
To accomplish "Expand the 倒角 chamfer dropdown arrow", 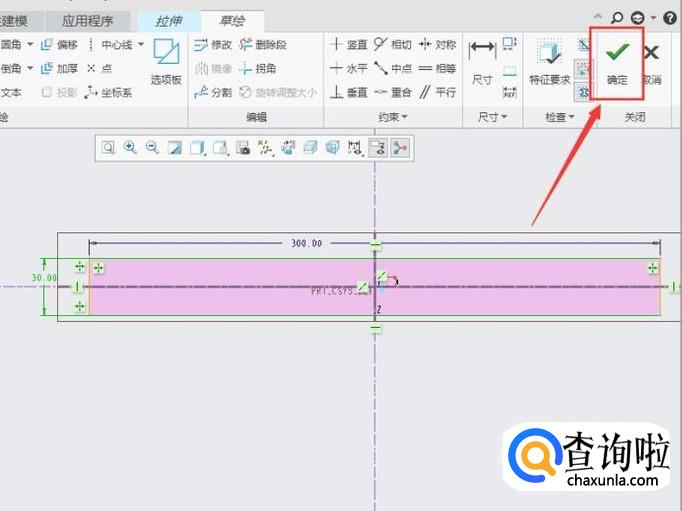I will [x=30, y=68].
